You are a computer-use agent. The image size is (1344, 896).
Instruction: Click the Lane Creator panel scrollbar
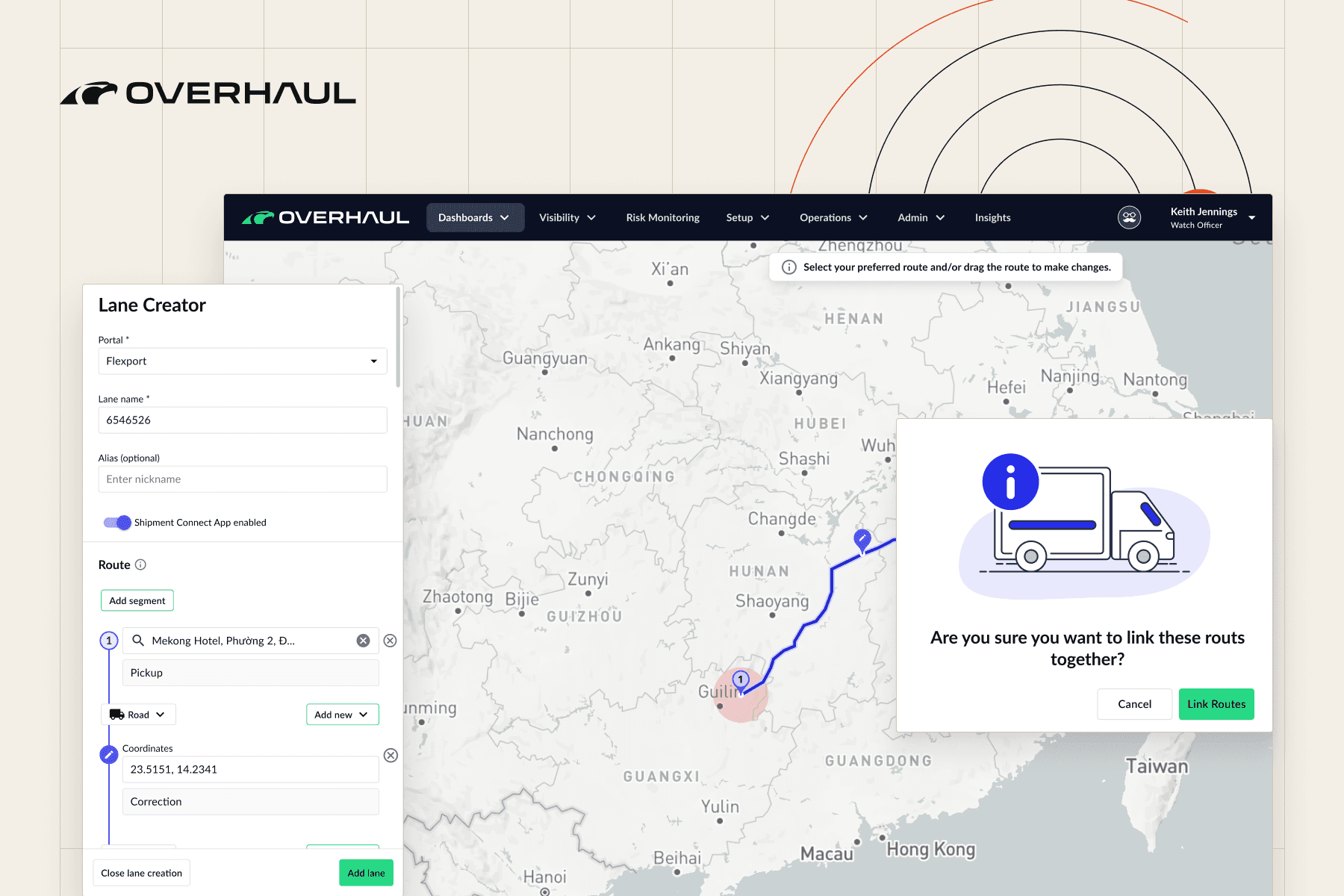[x=398, y=338]
